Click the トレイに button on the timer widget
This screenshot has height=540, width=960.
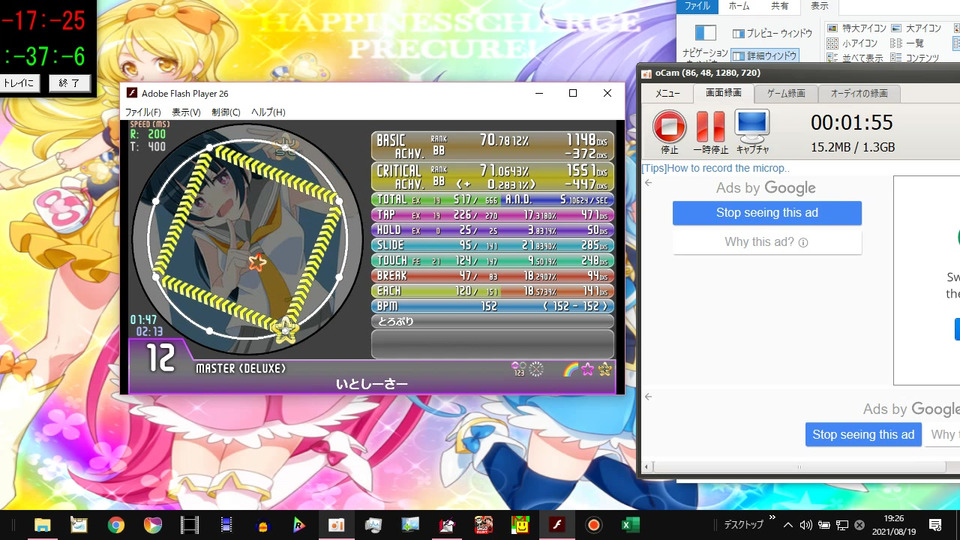(20, 83)
